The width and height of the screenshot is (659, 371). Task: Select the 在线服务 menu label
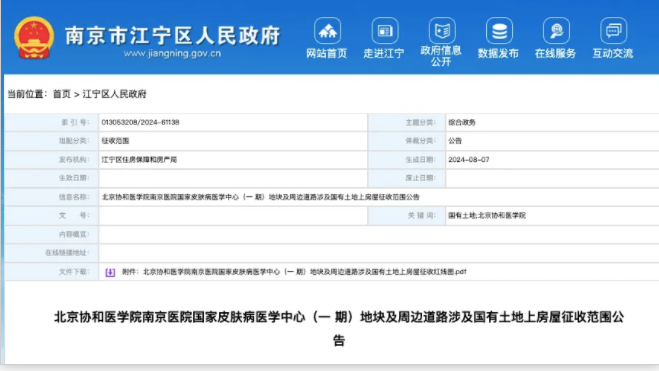pos(555,54)
